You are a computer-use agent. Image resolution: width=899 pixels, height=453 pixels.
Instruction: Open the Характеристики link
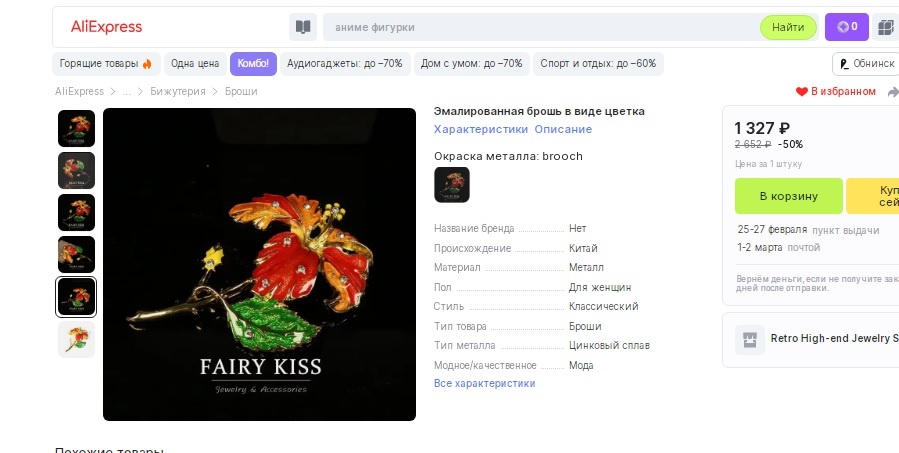(x=480, y=129)
